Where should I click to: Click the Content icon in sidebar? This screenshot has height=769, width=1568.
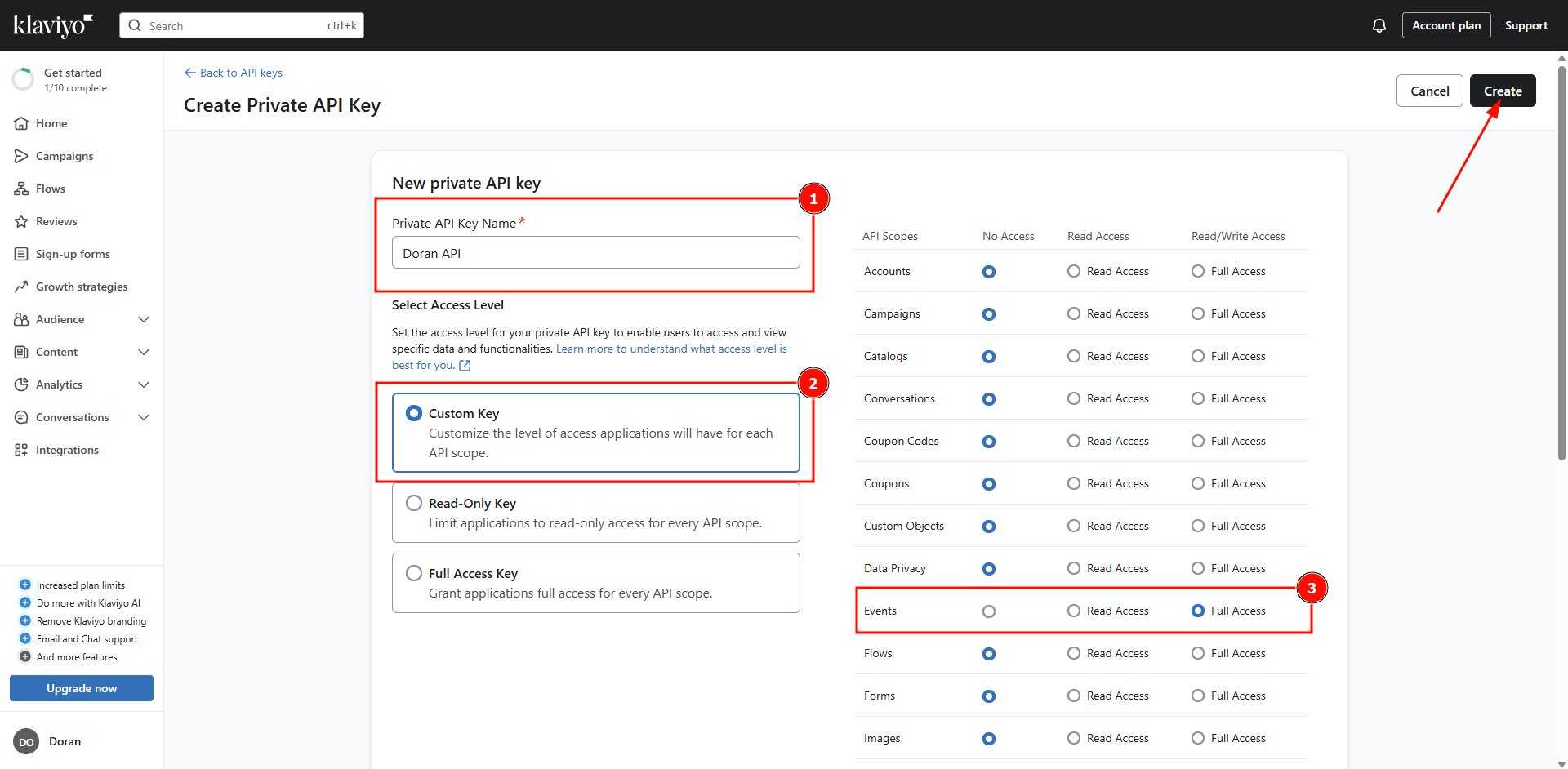pyautogui.click(x=21, y=352)
